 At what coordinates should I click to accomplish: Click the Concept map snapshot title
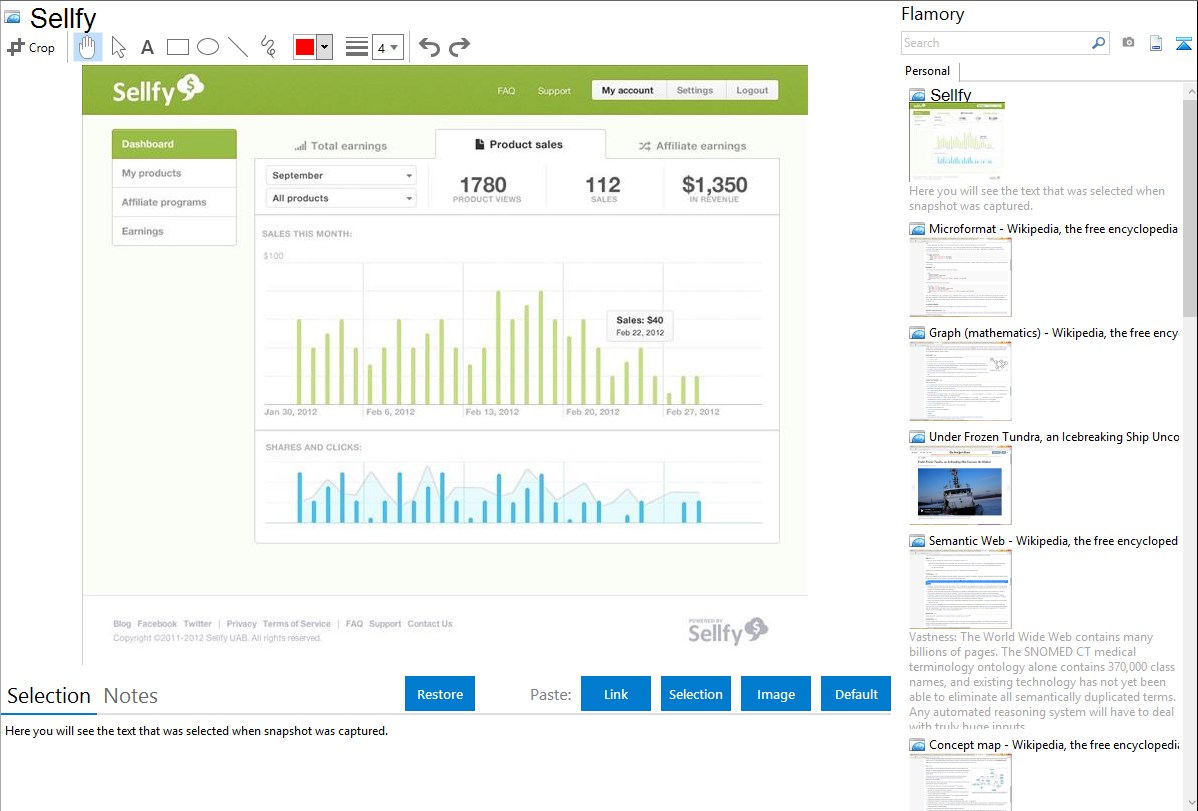pyautogui.click(x=1054, y=745)
